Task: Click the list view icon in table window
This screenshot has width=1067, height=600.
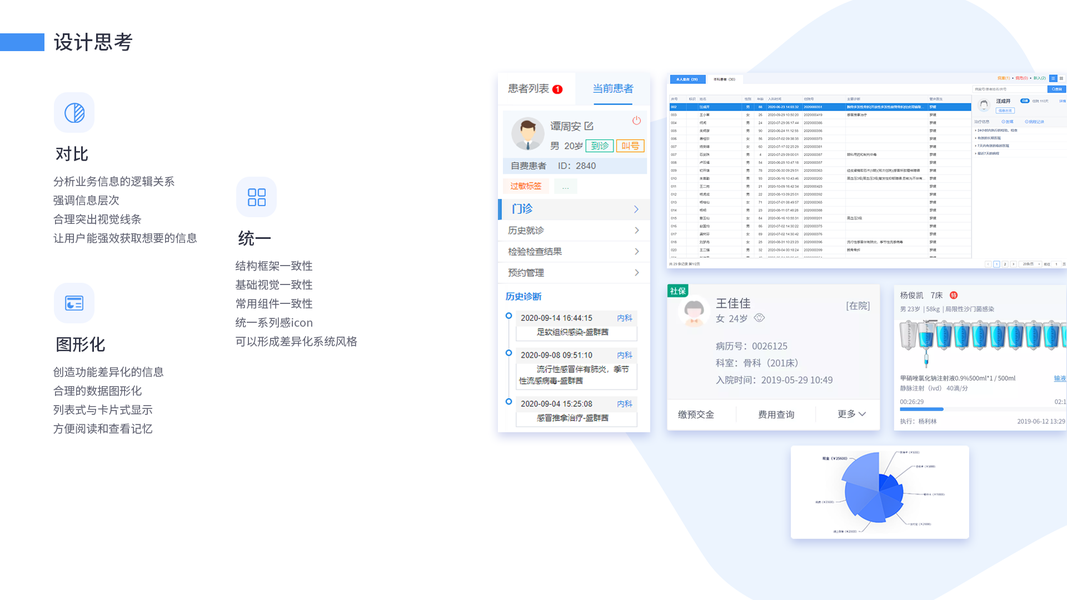Action: click(1053, 78)
